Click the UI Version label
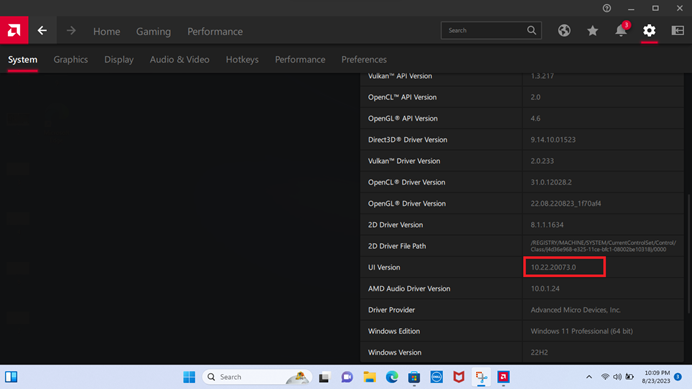 tap(384, 267)
